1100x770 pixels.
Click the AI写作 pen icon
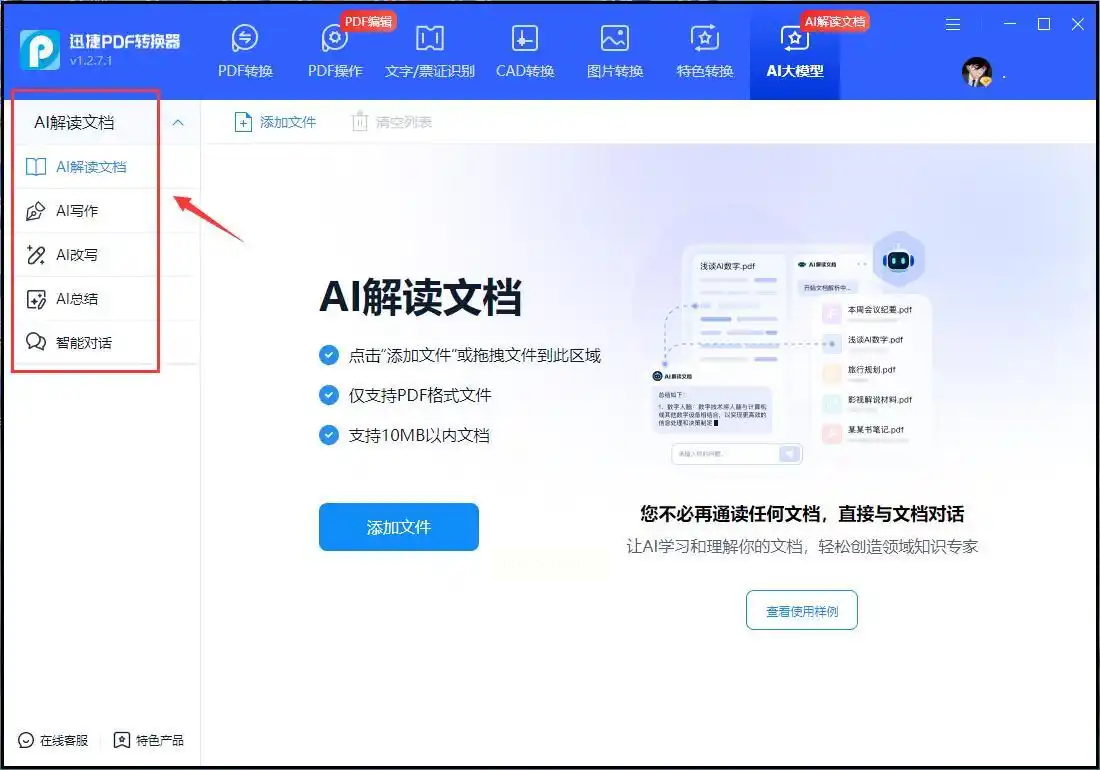[x=36, y=211]
